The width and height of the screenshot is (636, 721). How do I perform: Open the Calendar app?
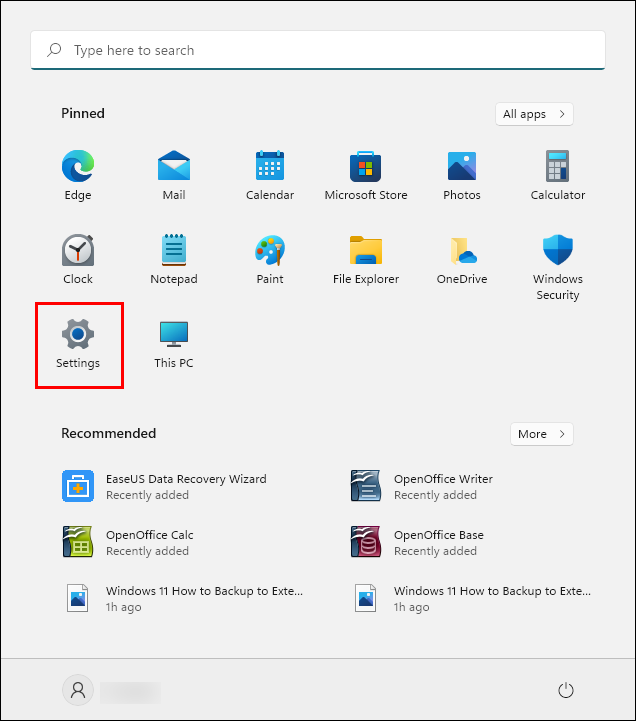click(270, 166)
